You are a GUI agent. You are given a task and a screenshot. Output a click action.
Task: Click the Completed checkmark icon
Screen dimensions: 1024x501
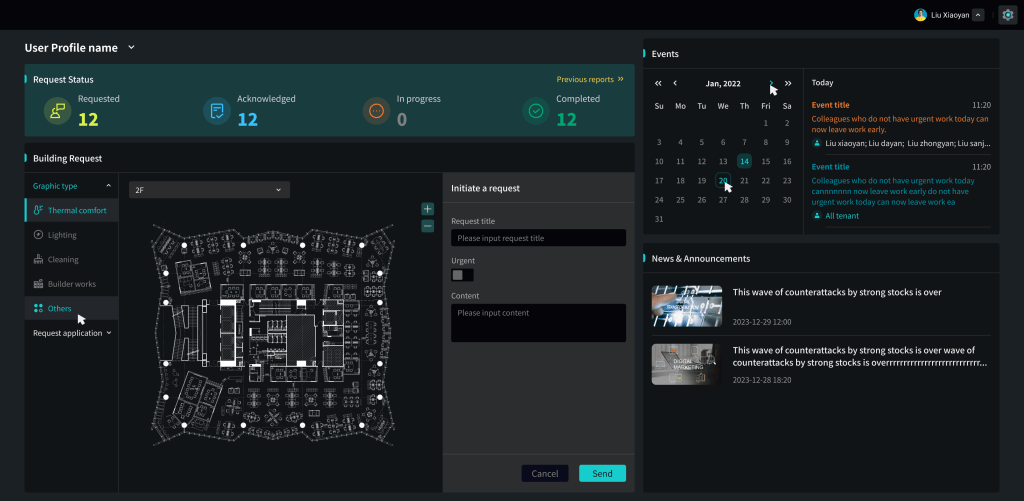[x=536, y=110]
